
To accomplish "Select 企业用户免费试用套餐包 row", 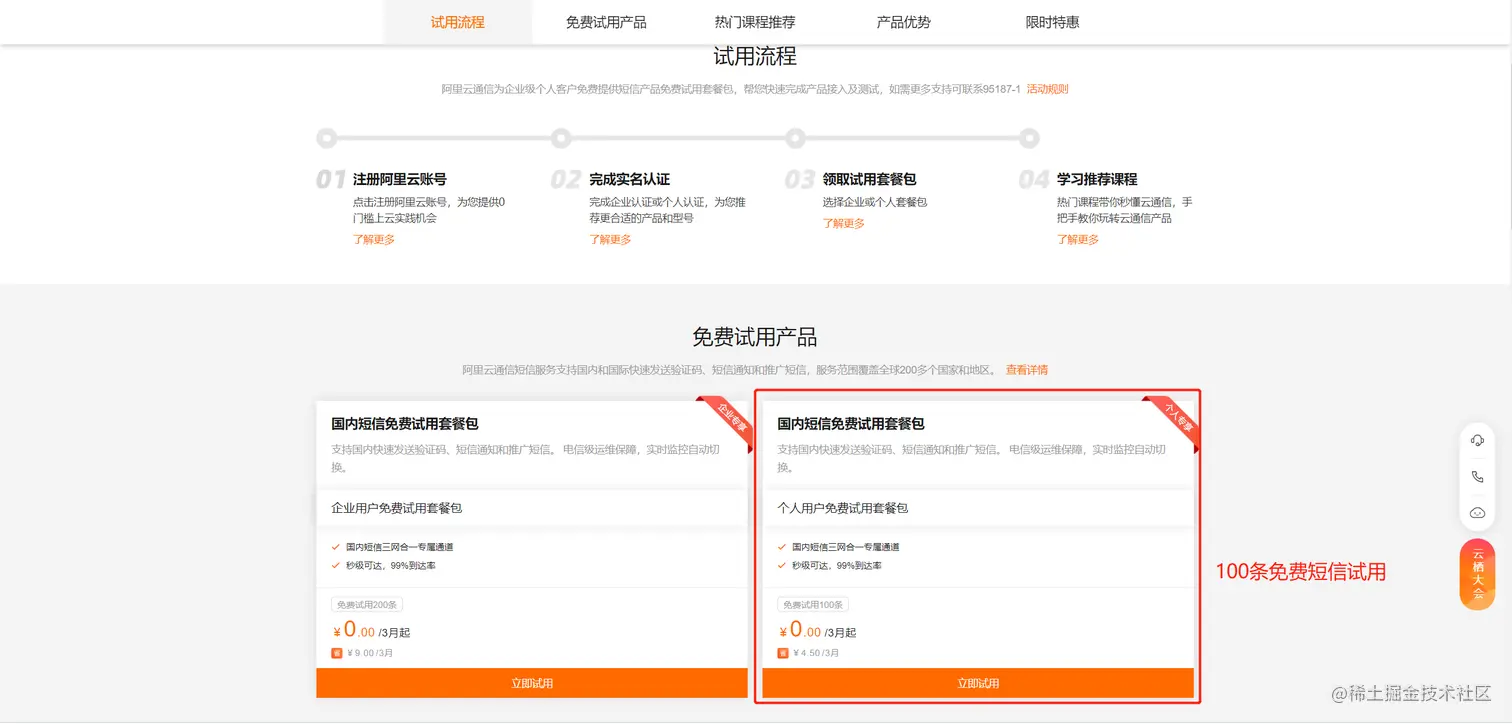I will tap(532, 508).
